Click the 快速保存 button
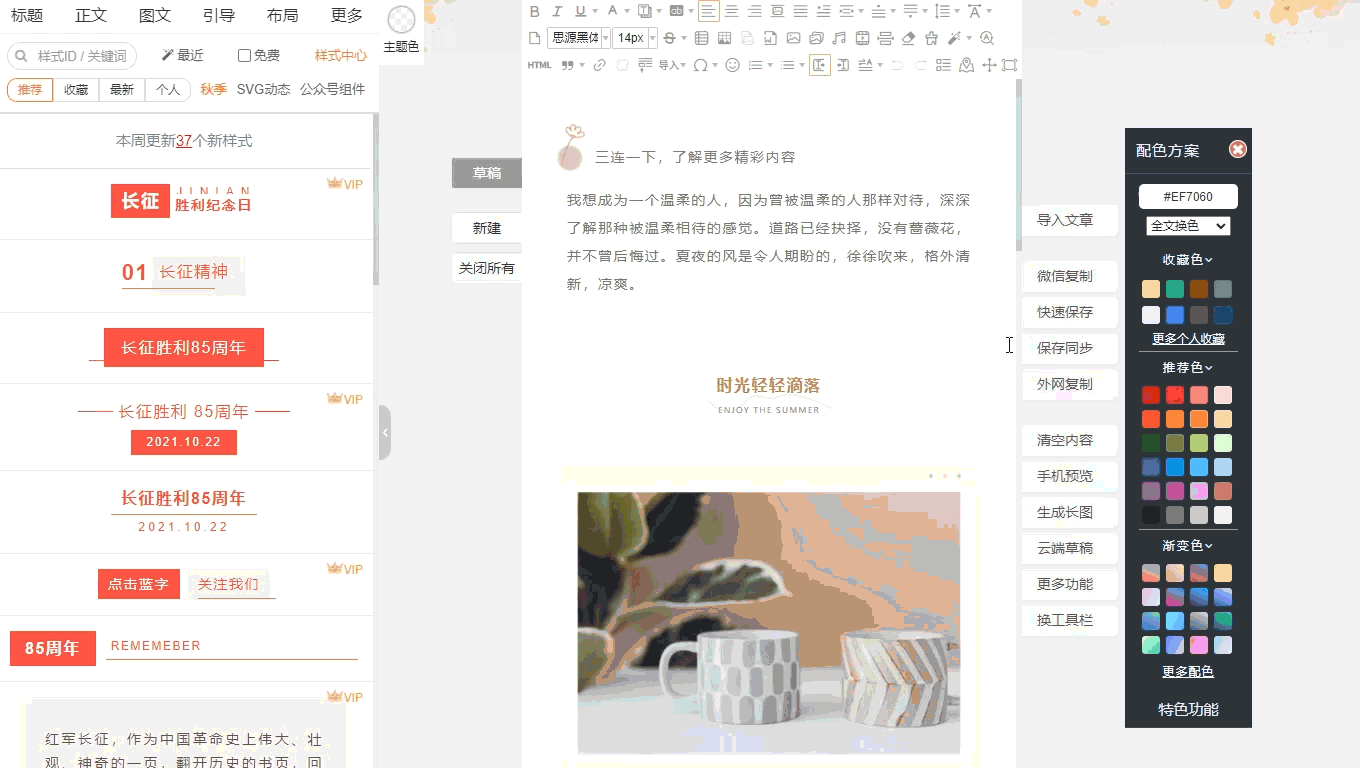 click(1069, 312)
